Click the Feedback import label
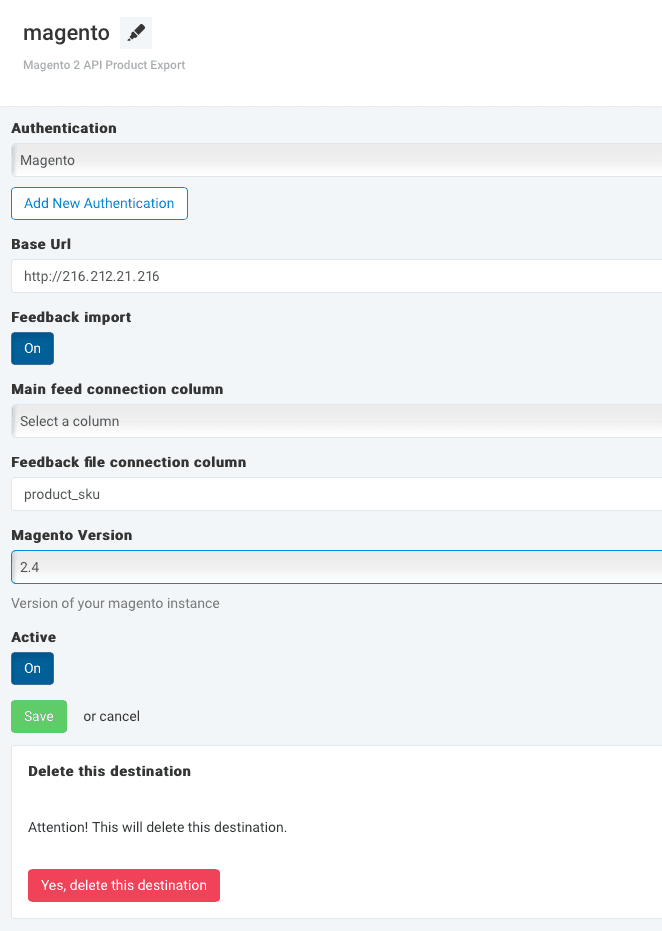662x931 pixels. click(x=71, y=317)
